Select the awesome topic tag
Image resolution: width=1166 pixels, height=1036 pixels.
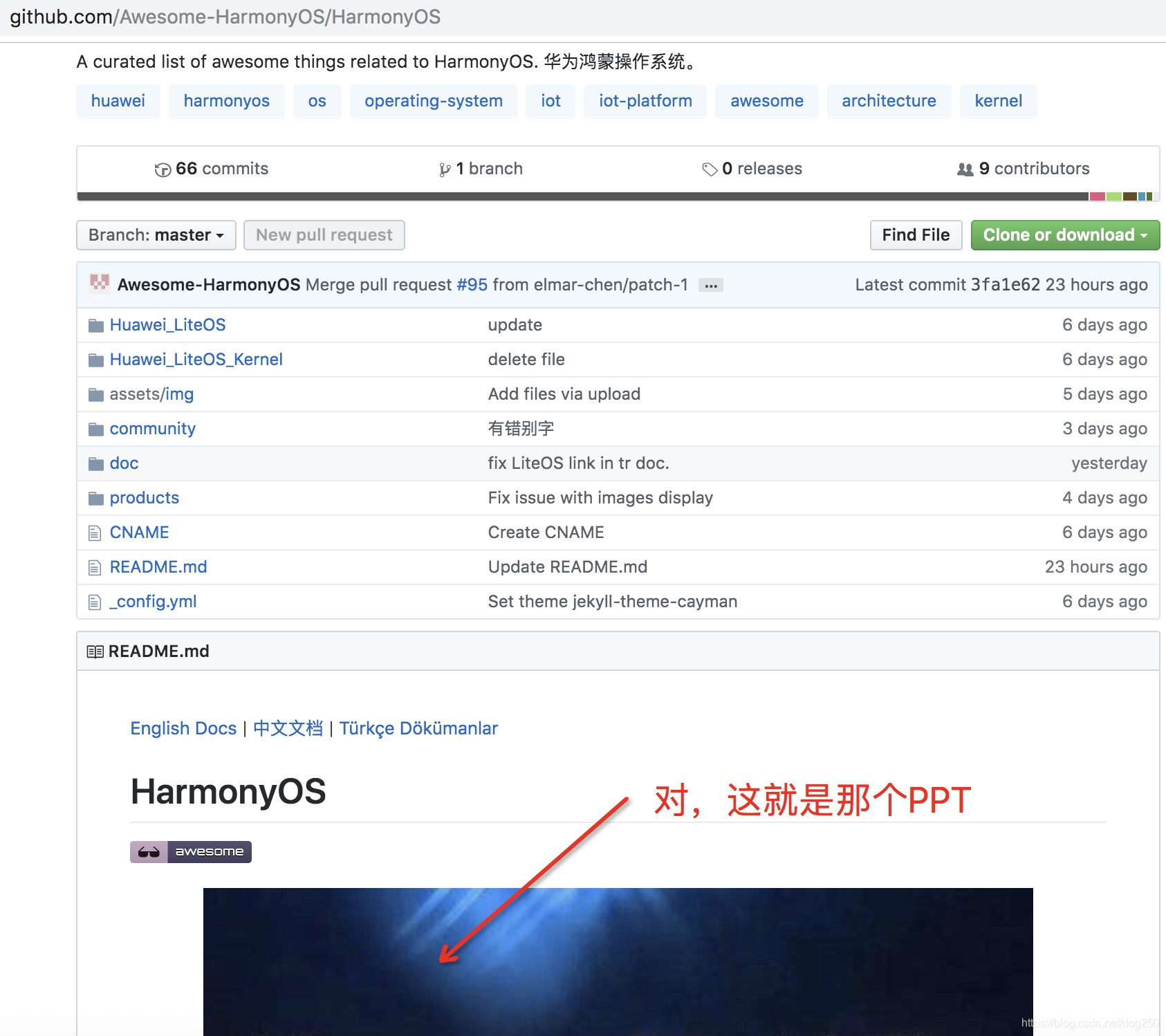pos(767,101)
